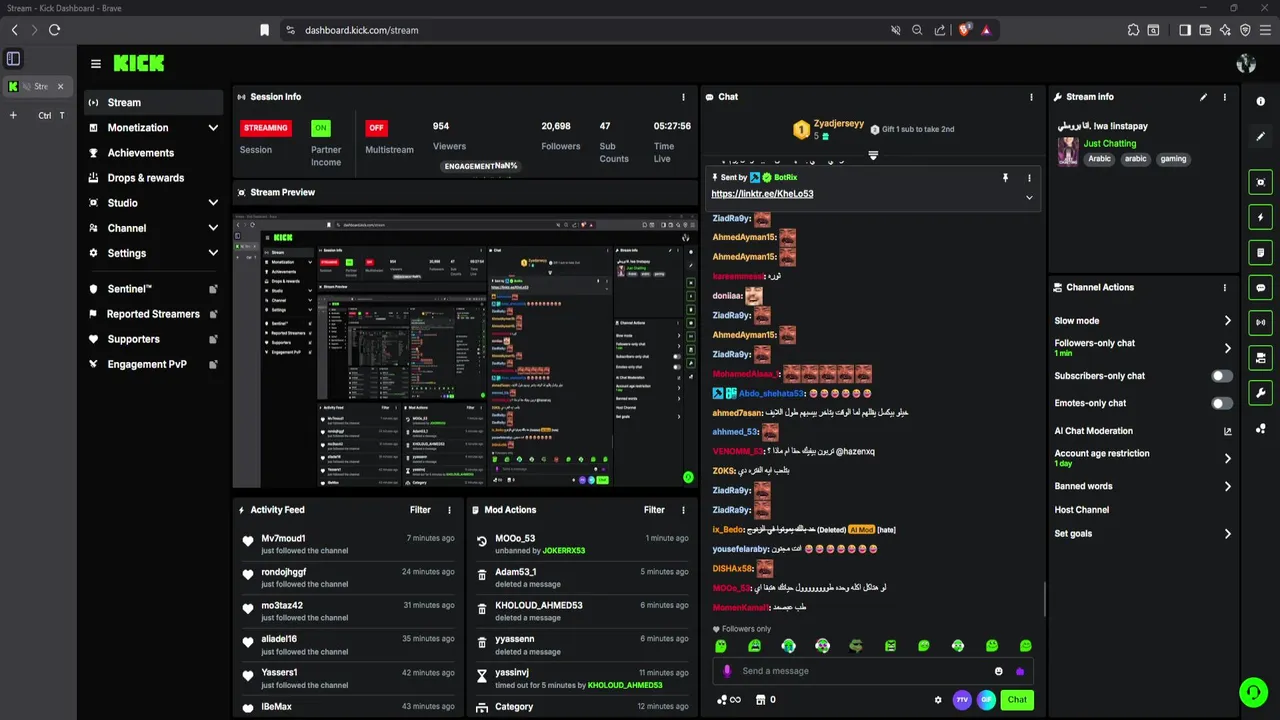Open Drops & rewards in the sidebar
The height and width of the screenshot is (720, 1280).
[153, 178]
